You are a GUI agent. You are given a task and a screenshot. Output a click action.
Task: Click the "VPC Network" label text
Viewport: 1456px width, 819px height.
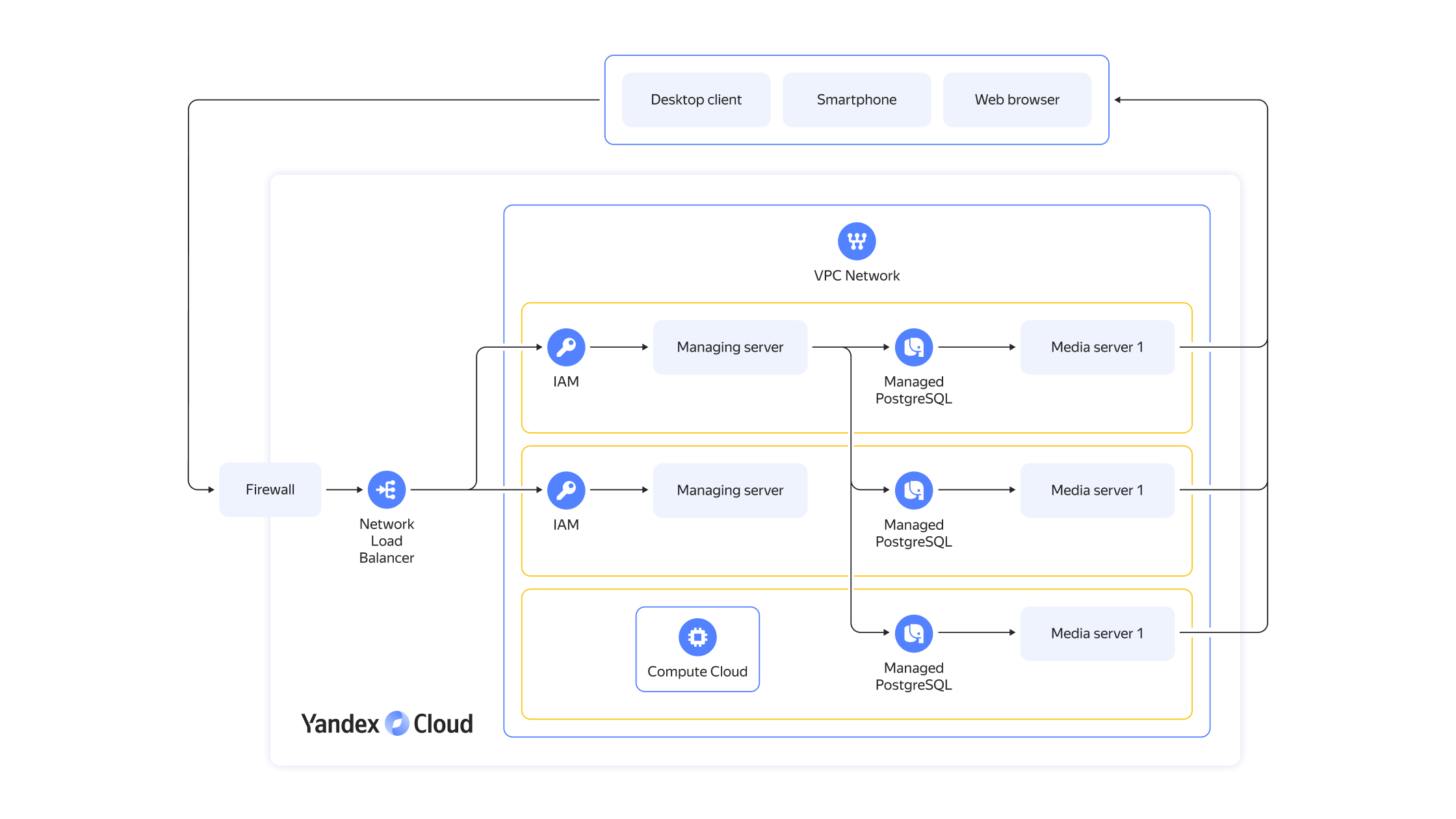click(x=857, y=276)
